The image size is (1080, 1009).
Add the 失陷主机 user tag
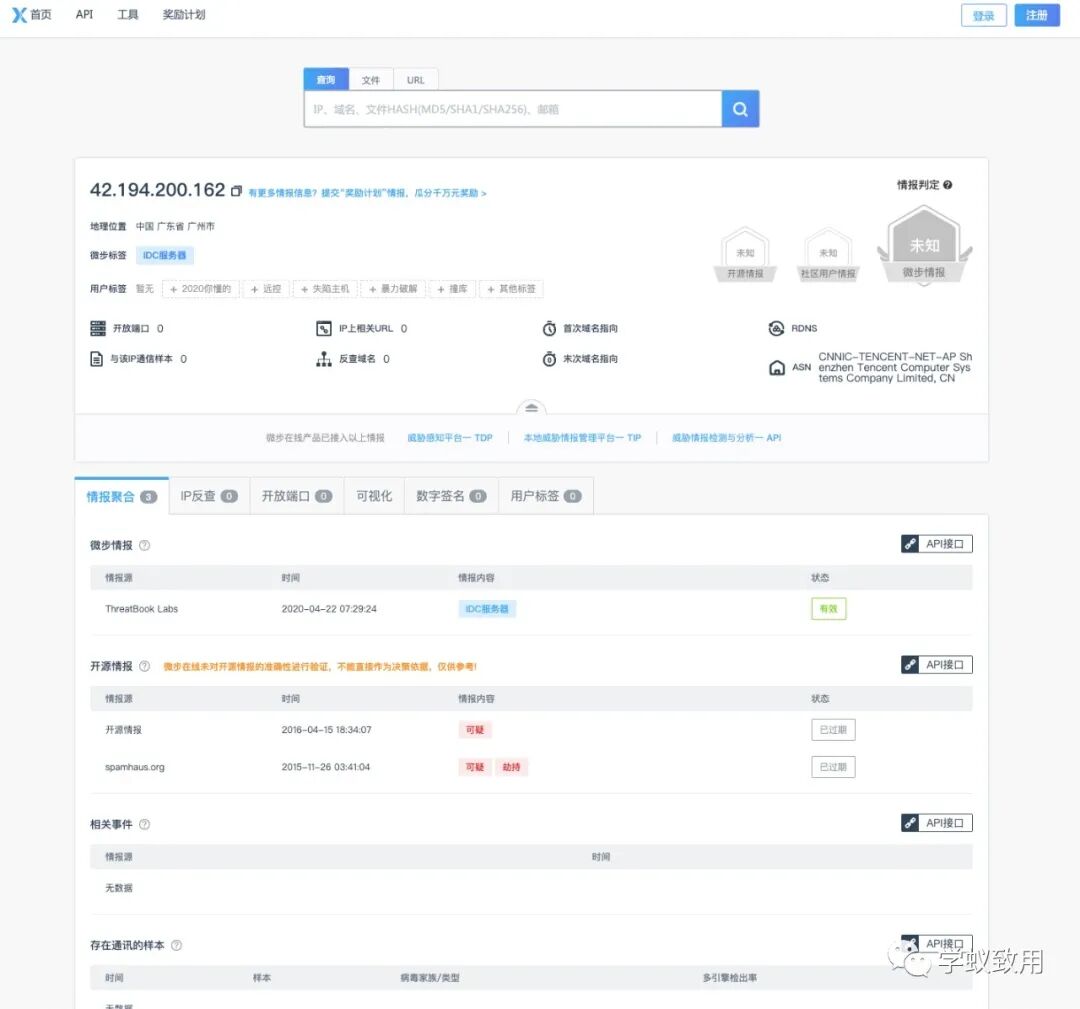(x=325, y=289)
